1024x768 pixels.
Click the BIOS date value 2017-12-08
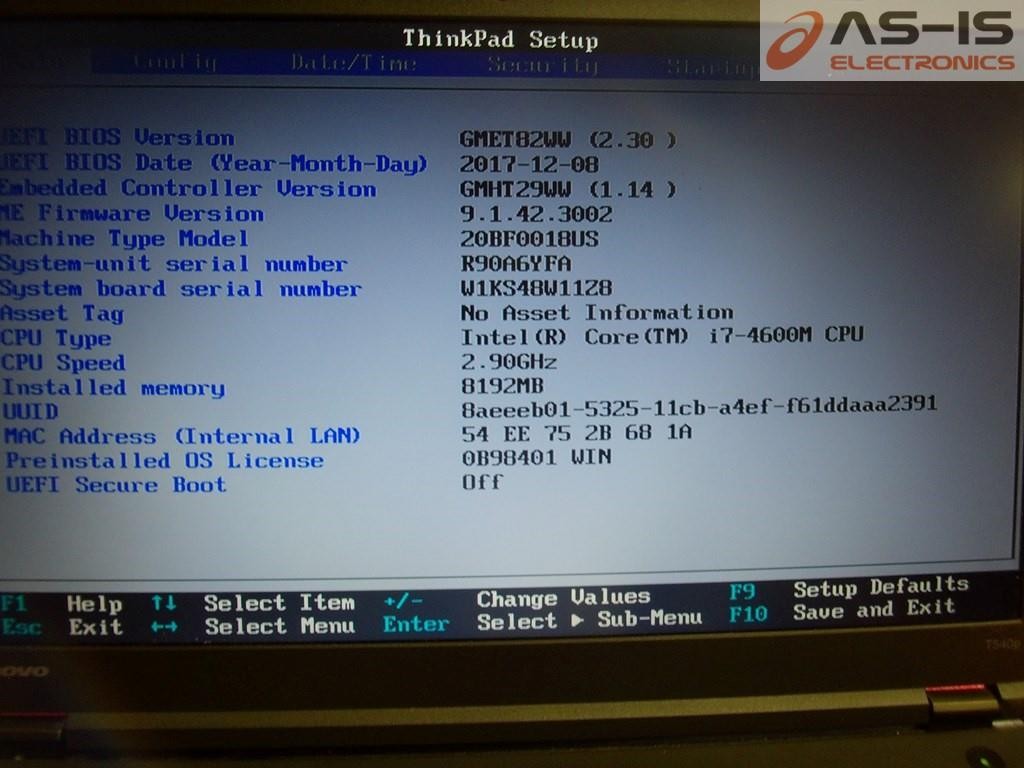pyautogui.click(x=529, y=164)
